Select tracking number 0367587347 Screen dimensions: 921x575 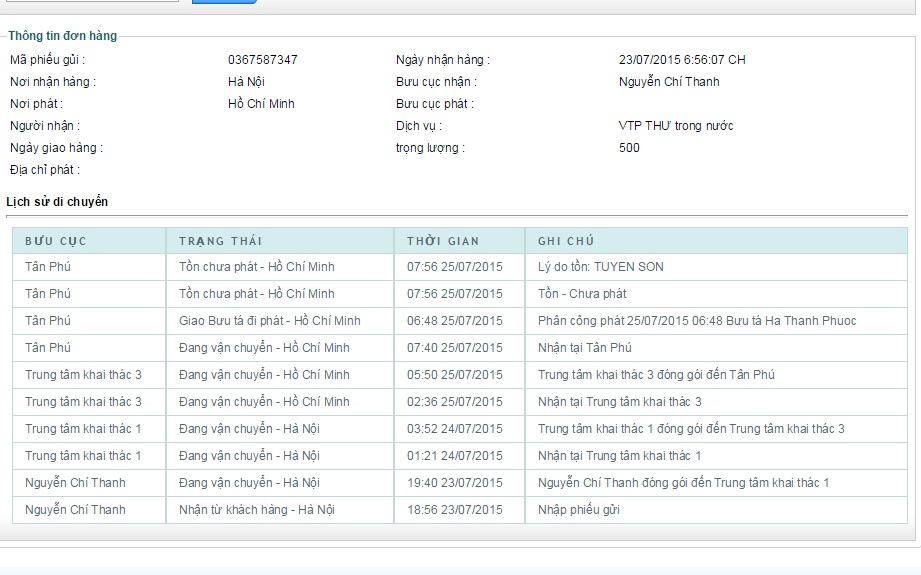[262, 60]
